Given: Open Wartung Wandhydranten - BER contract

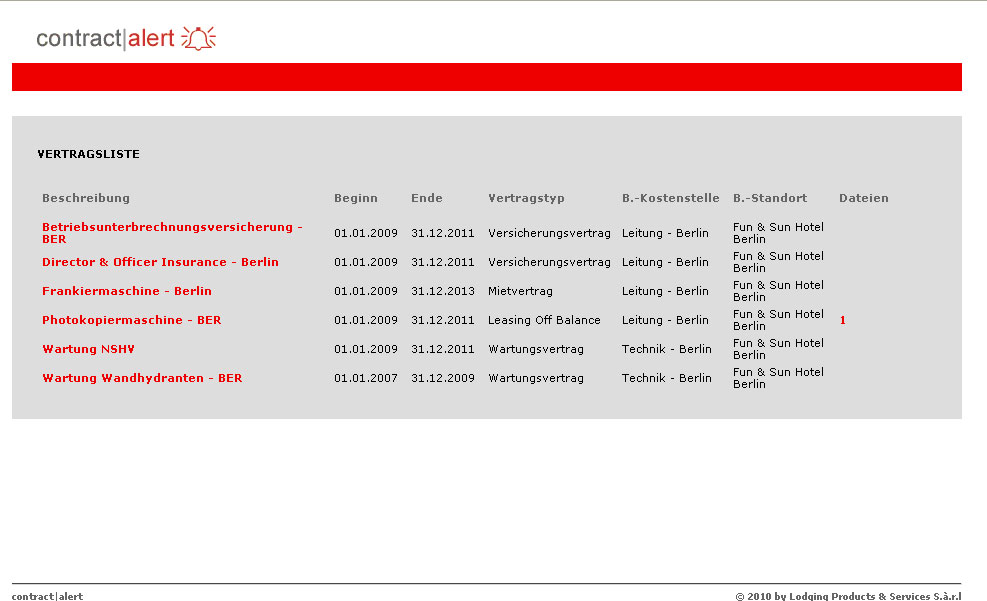Looking at the screenshot, I should (142, 378).
